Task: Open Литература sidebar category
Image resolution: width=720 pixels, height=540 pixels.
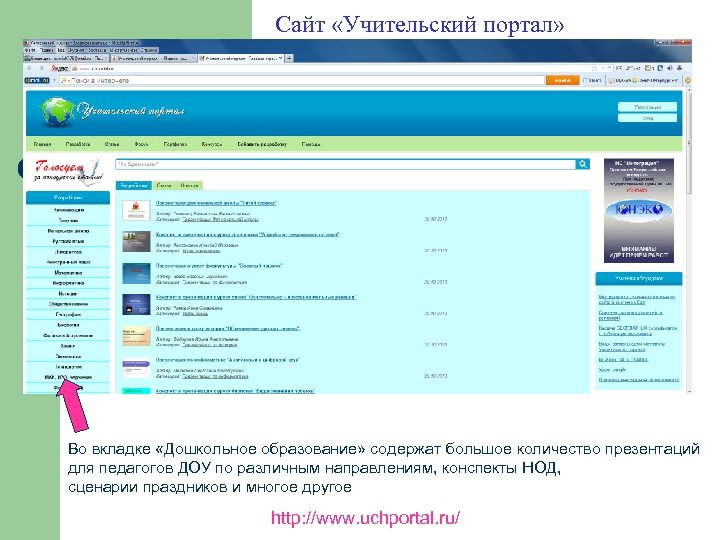Action: pyautogui.click(x=68, y=252)
